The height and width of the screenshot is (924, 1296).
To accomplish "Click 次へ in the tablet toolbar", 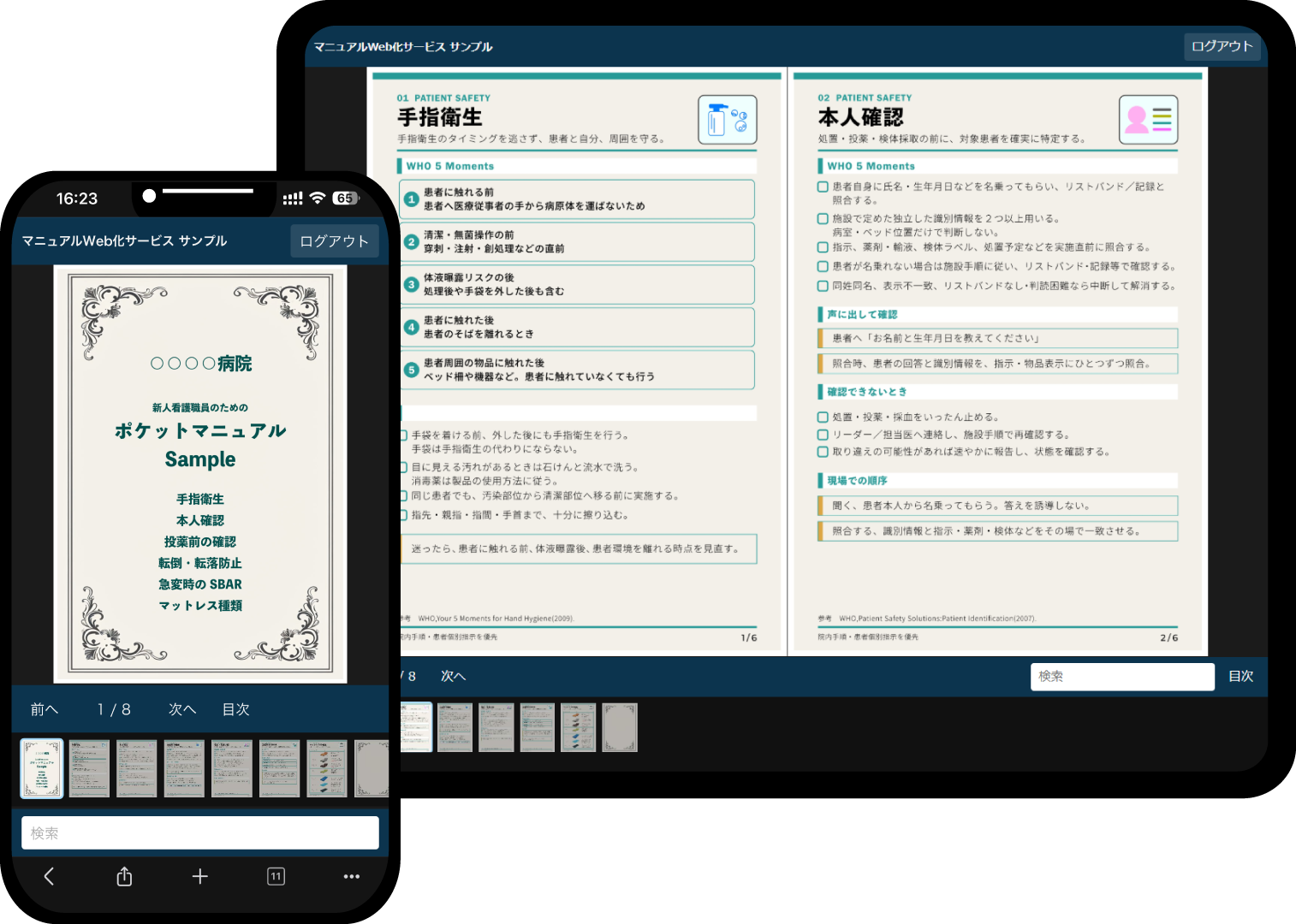I will coord(453,676).
